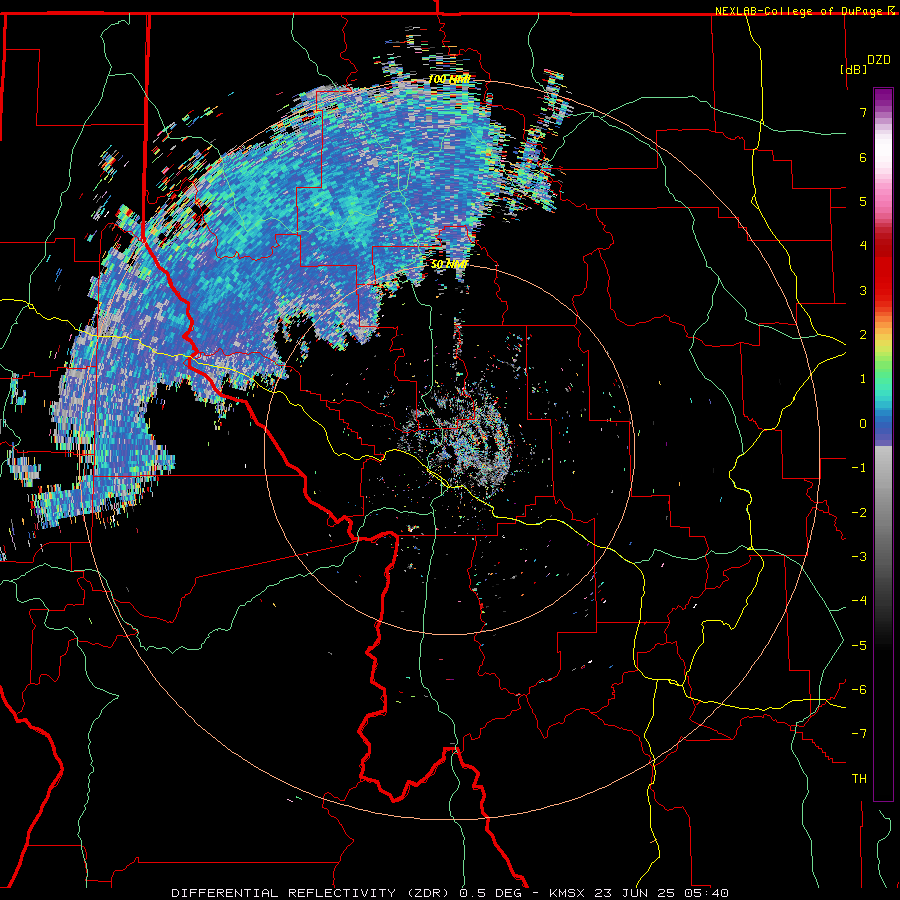Click the 50 NMI range ring label
The width and height of the screenshot is (900, 900).
click(x=449, y=264)
